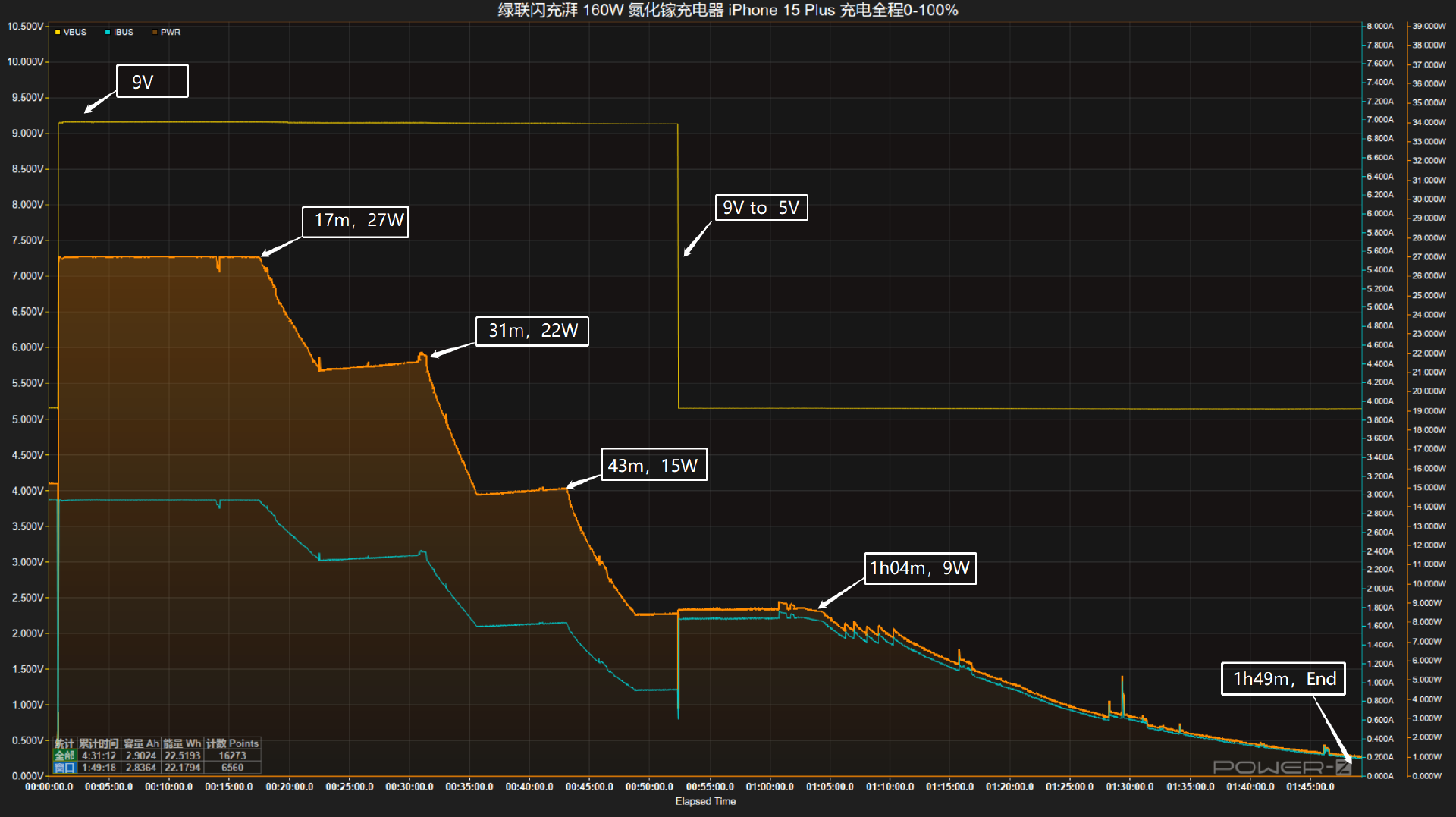
Task: Click the 容量 Ah column header
Action: click(141, 743)
